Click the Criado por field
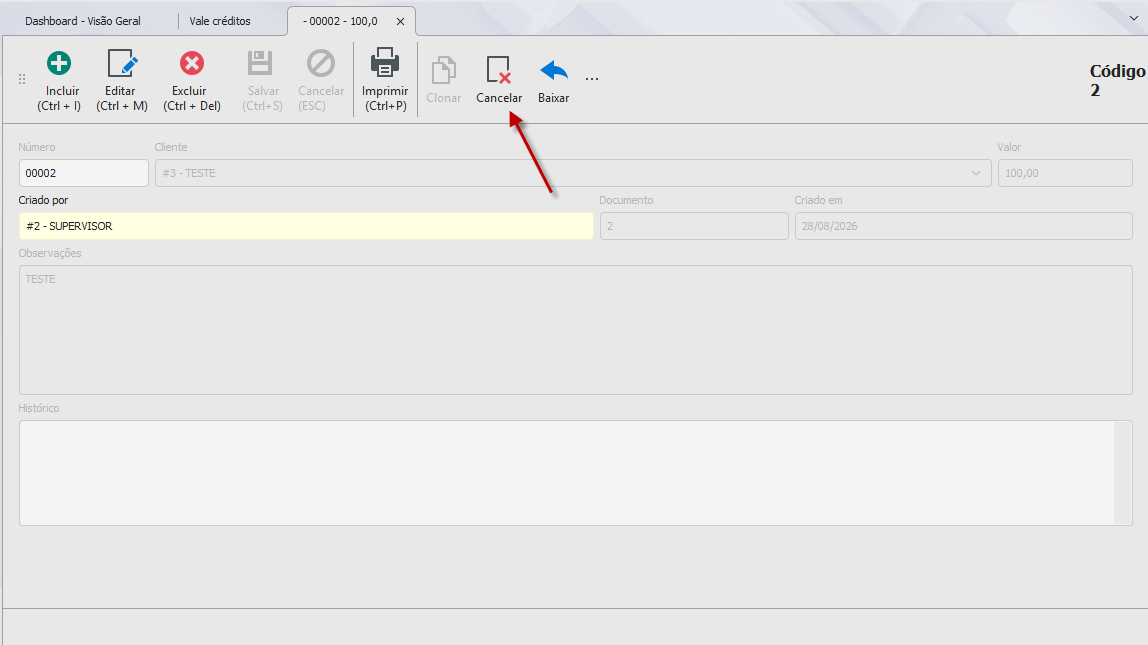This screenshot has width=1148, height=645. tap(306, 226)
